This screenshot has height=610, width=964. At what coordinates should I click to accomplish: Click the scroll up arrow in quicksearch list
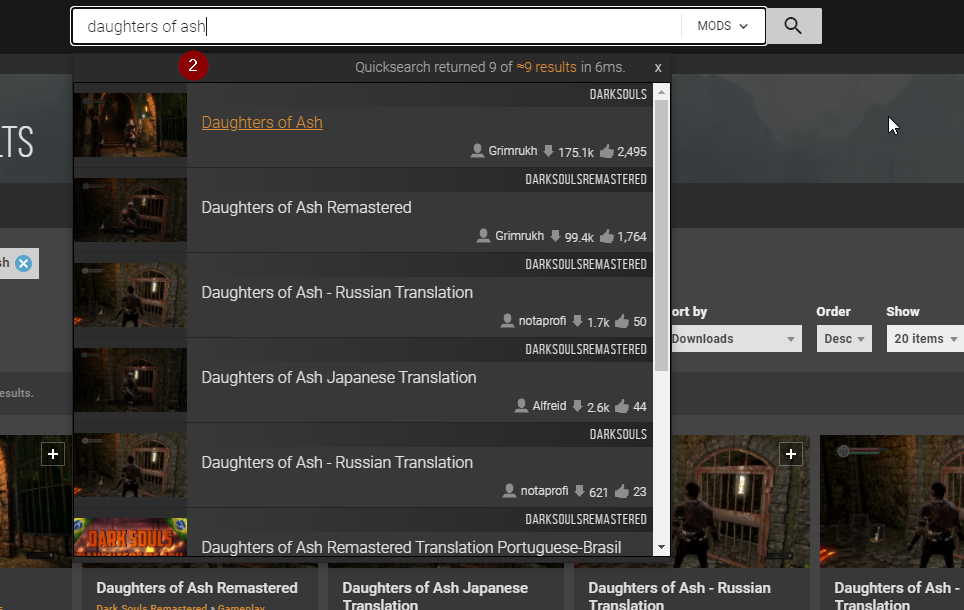coord(662,92)
